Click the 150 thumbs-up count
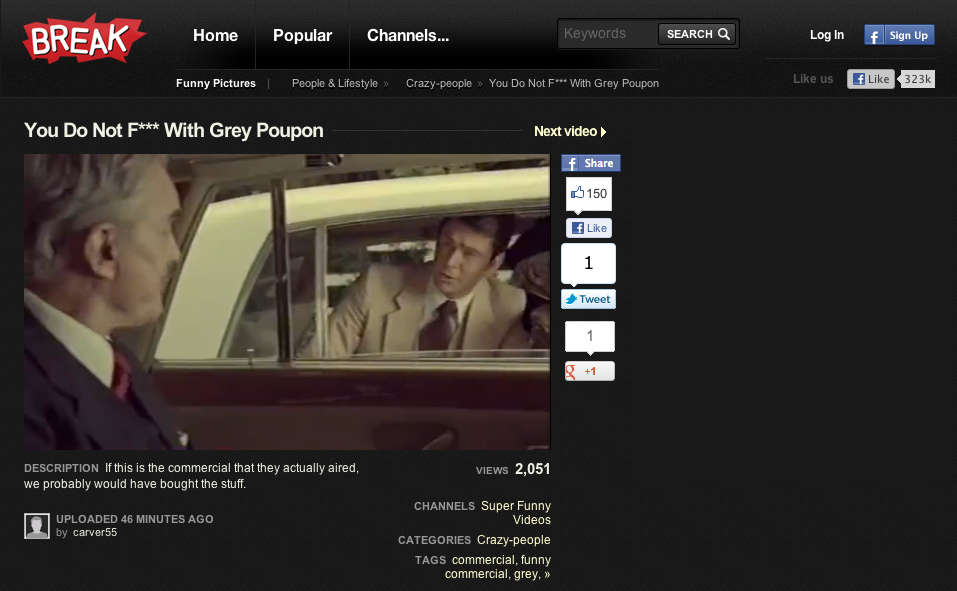957x591 pixels. [x=589, y=194]
